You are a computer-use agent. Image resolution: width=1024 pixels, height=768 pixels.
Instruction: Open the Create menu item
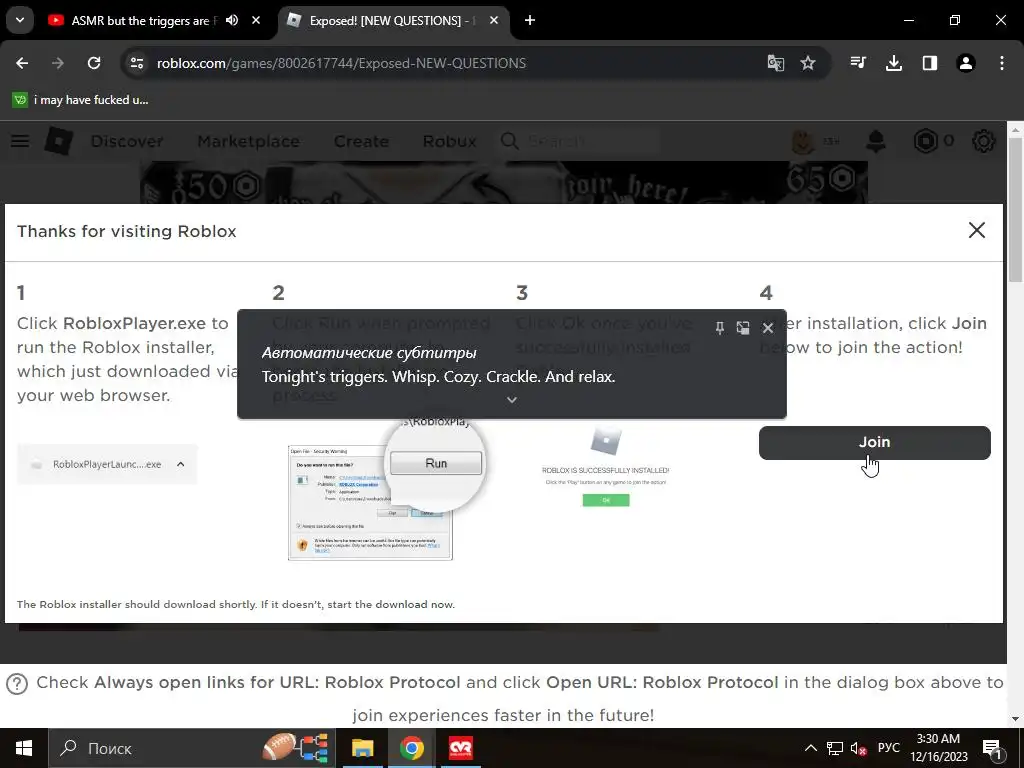[x=361, y=141]
